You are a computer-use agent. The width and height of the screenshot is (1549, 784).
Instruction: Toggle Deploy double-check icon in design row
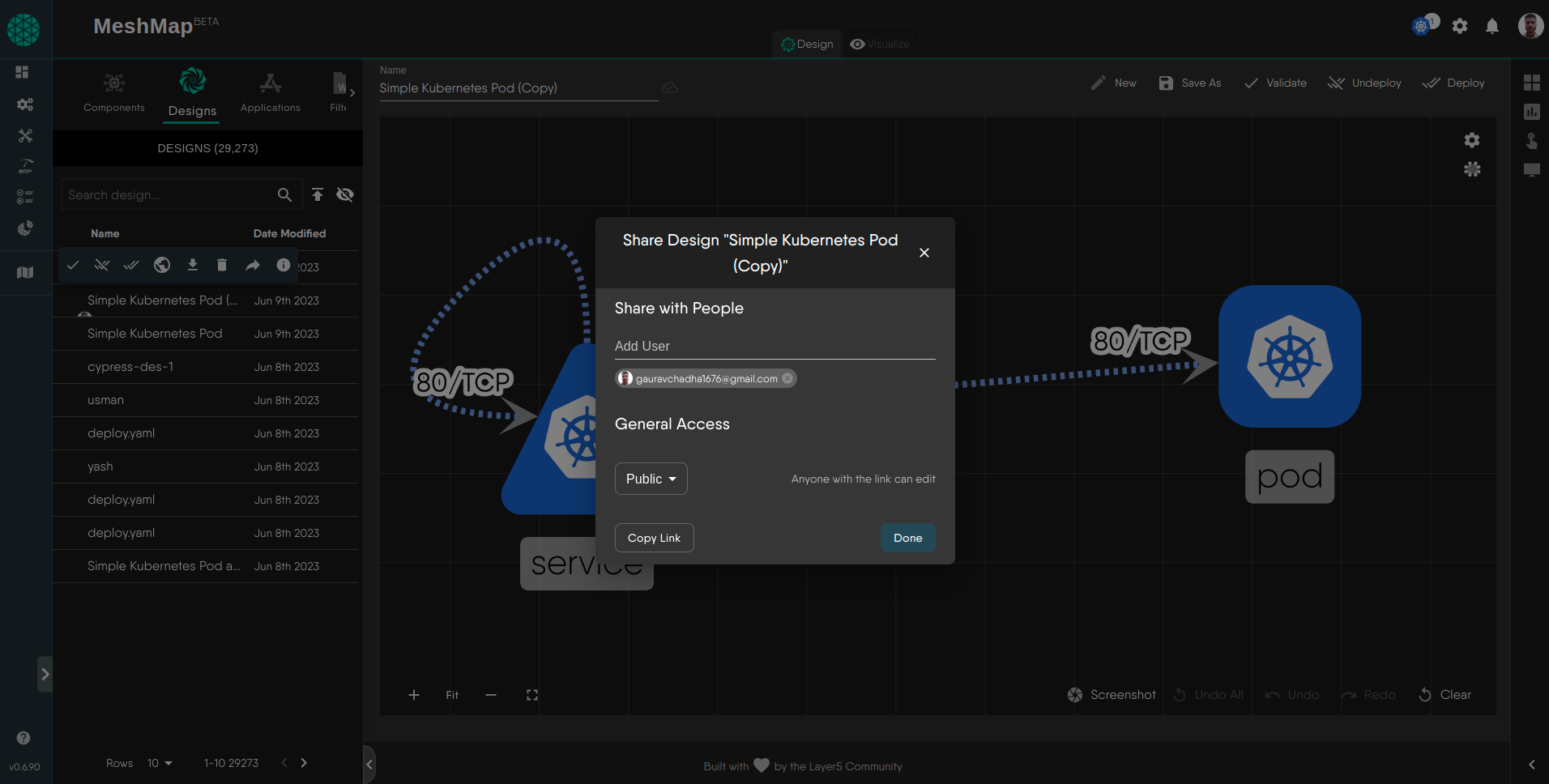131,265
